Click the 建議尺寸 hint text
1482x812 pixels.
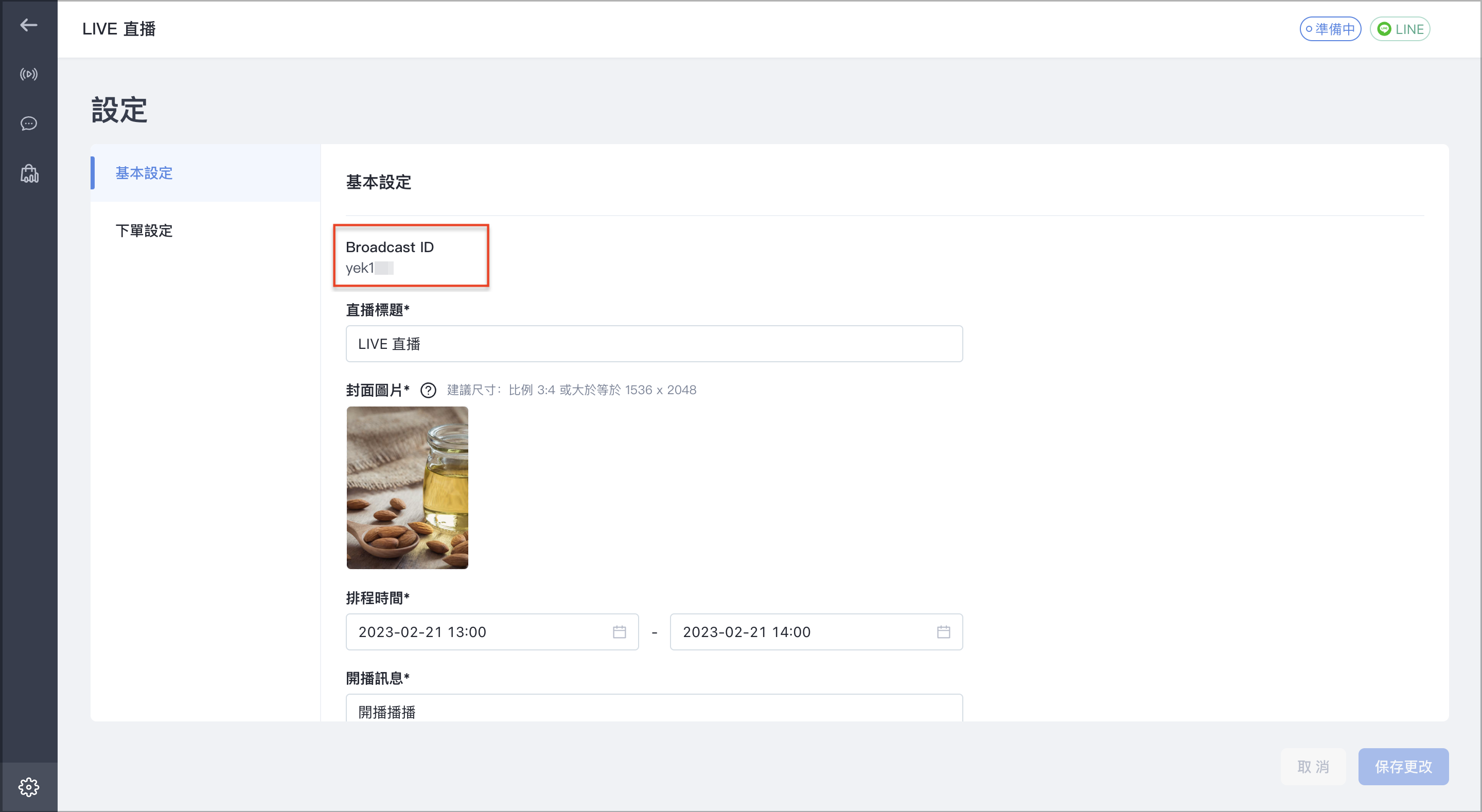point(571,390)
